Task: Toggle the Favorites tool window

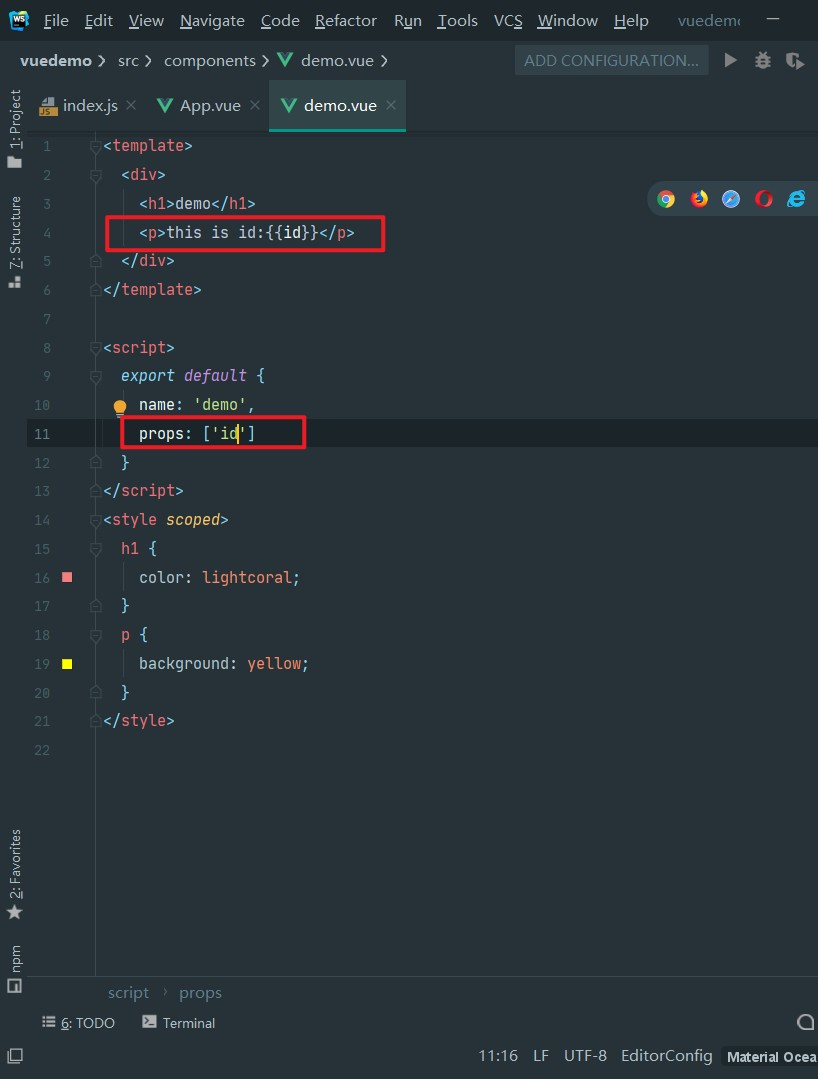Action: [14, 874]
